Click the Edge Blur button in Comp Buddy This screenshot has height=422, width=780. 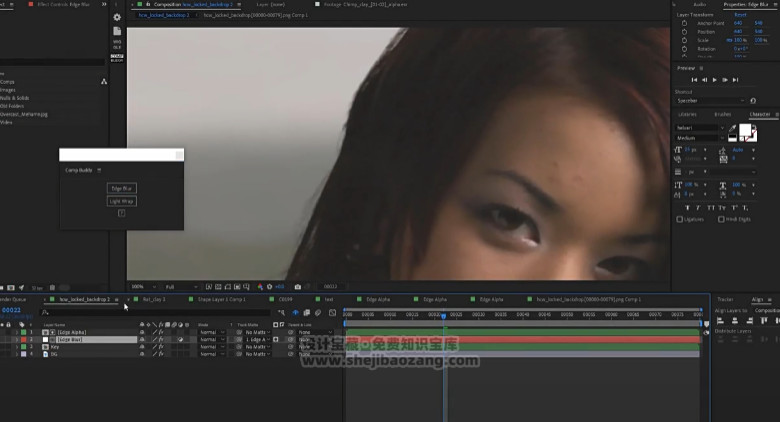click(x=121, y=189)
